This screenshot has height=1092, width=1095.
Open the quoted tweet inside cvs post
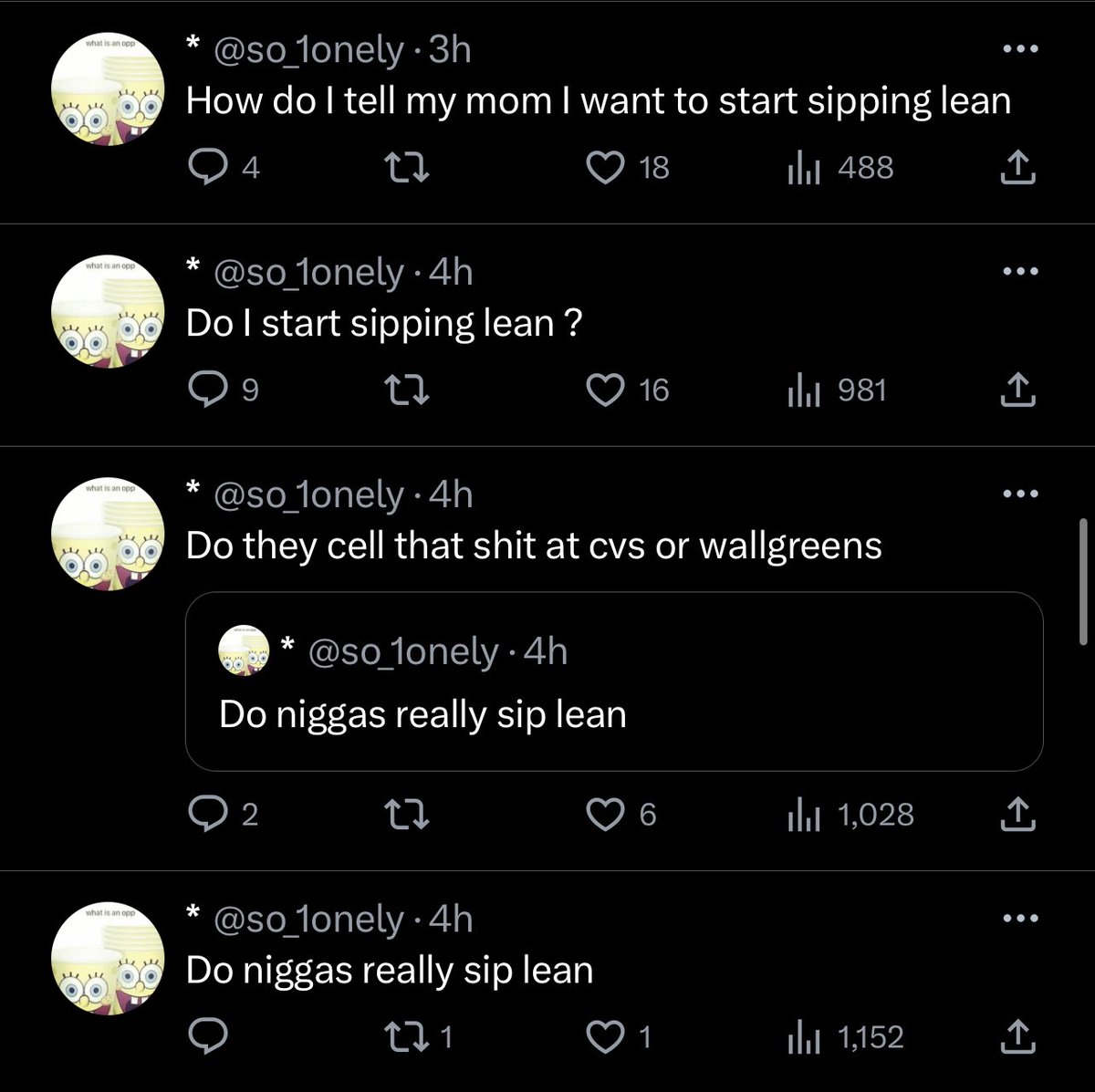(614, 681)
